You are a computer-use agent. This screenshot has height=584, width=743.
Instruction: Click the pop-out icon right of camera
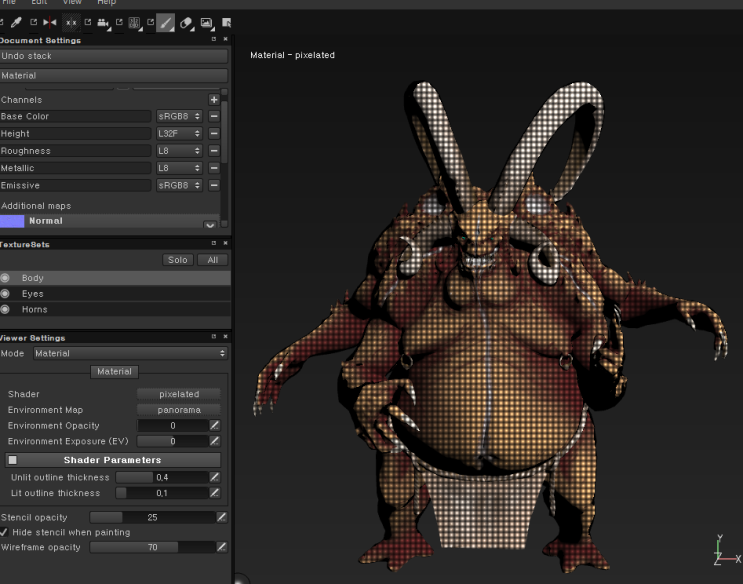[119, 22]
